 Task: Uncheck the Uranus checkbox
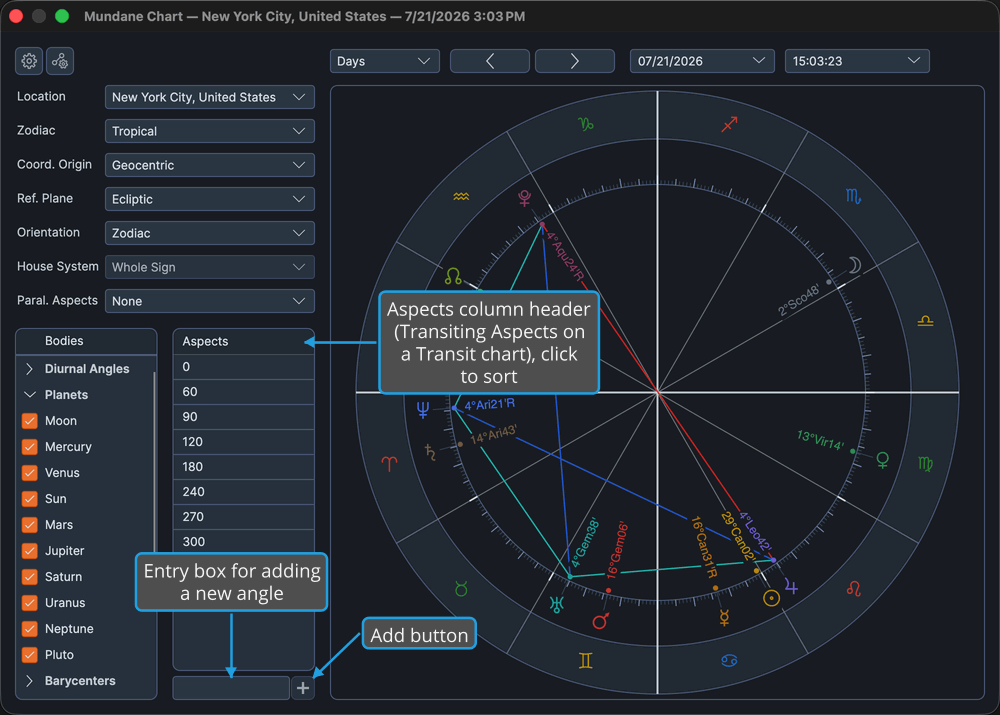click(29, 603)
